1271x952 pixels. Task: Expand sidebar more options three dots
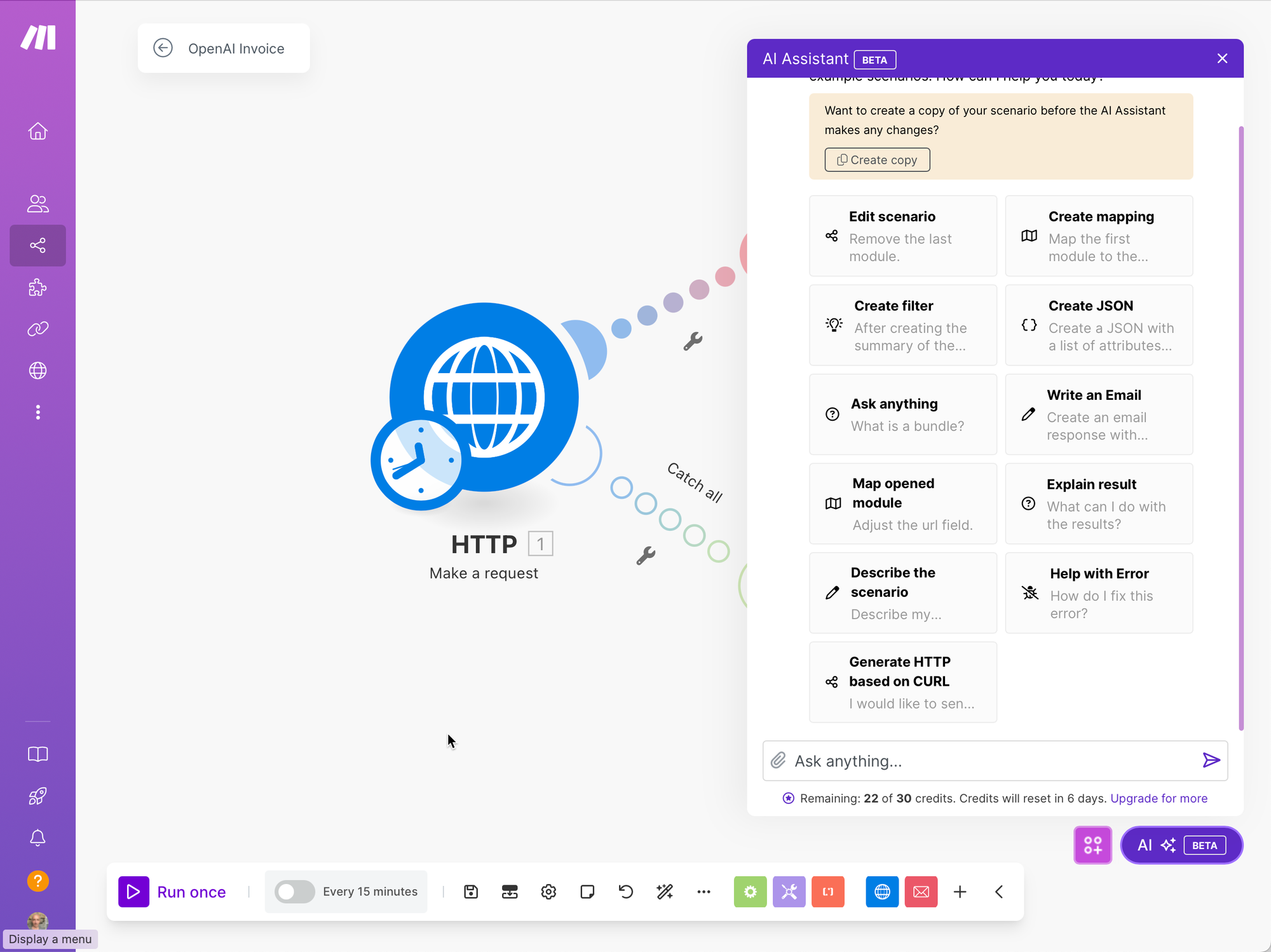click(37, 412)
